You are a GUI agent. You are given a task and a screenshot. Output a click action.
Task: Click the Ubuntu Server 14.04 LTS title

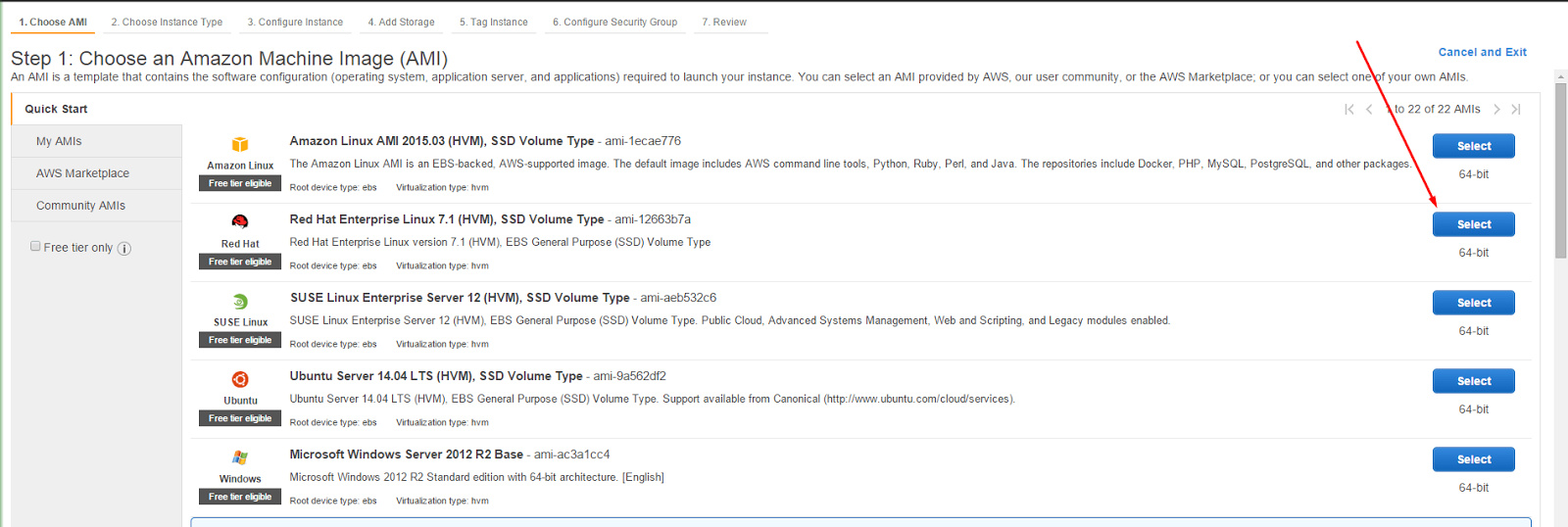click(436, 376)
